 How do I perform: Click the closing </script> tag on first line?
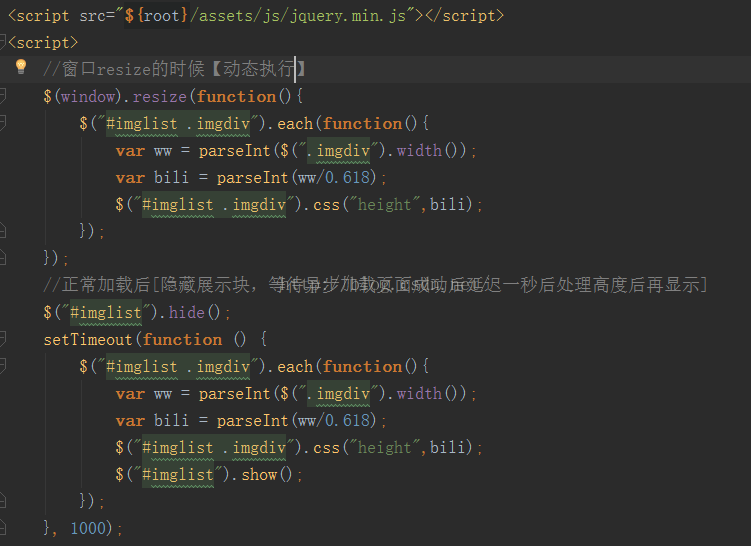[465, 15]
